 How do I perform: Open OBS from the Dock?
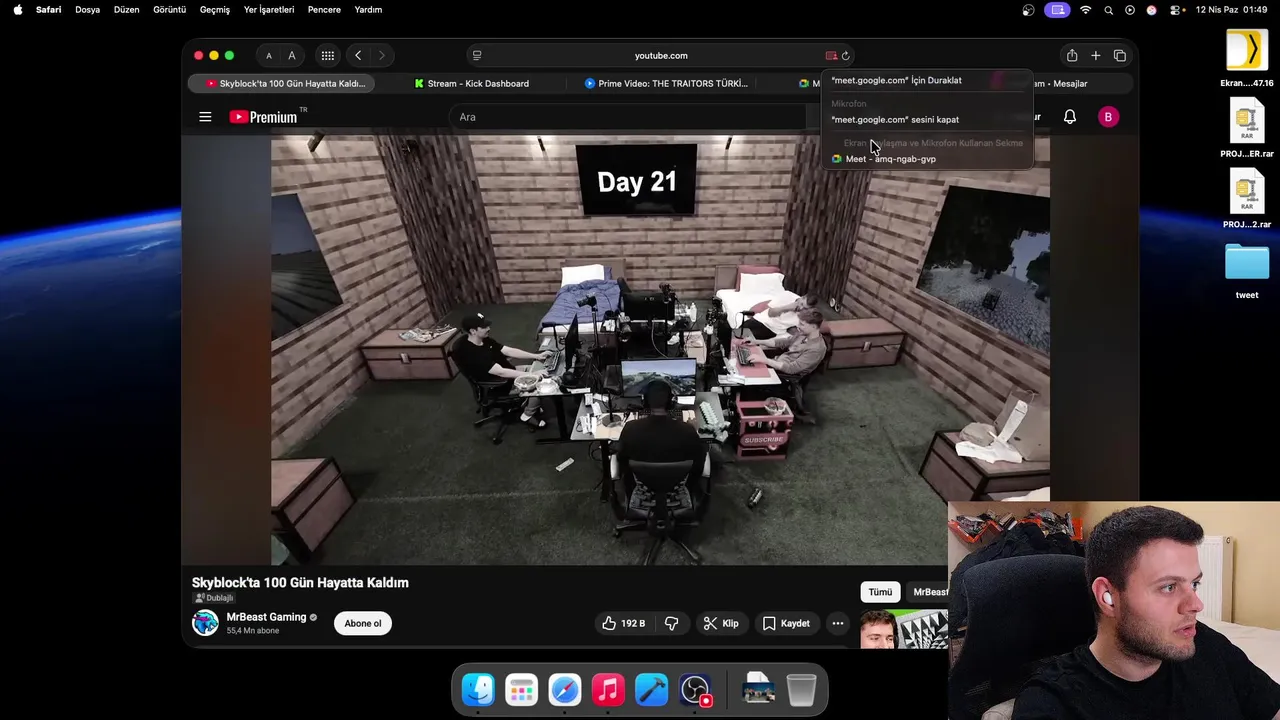[x=695, y=689]
